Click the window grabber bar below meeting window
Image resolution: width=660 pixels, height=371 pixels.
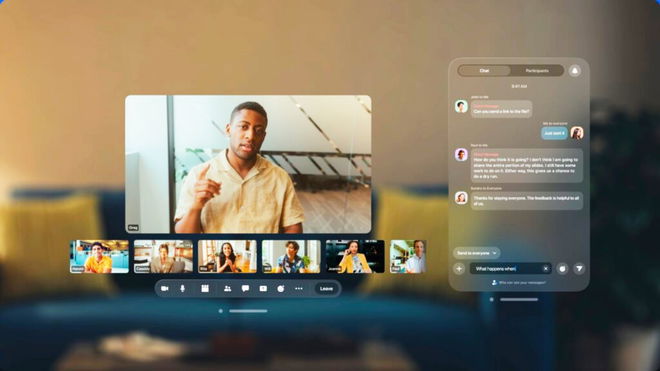pyautogui.click(x=248, y=311)
